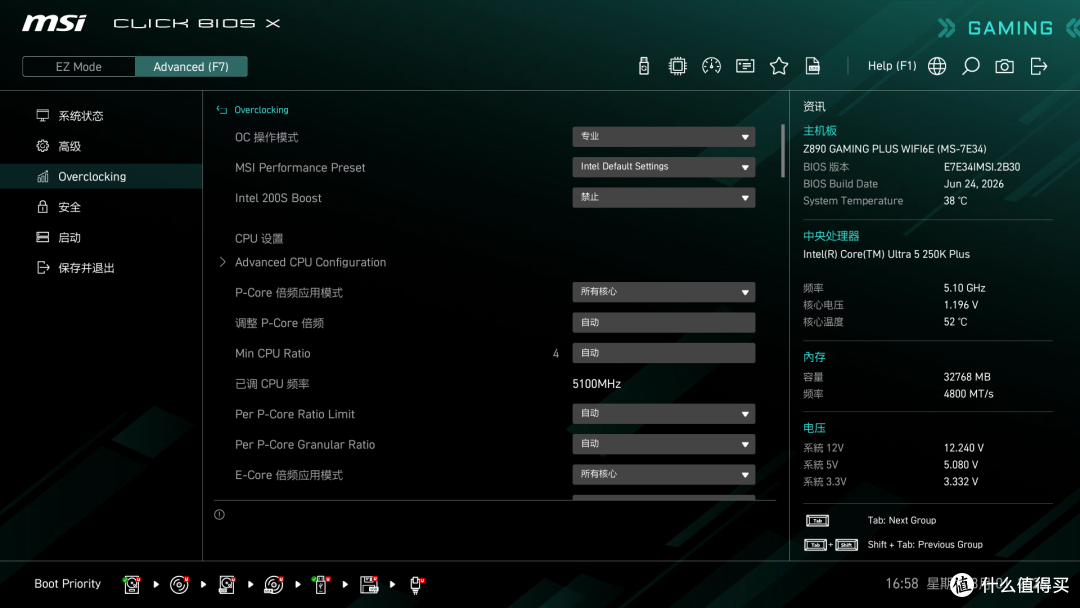Image resolution: width=1080 pixels, height=608 pixels.
Task: Open the M-Flash USB BIOS update icon
Action: tap(643, 66)
